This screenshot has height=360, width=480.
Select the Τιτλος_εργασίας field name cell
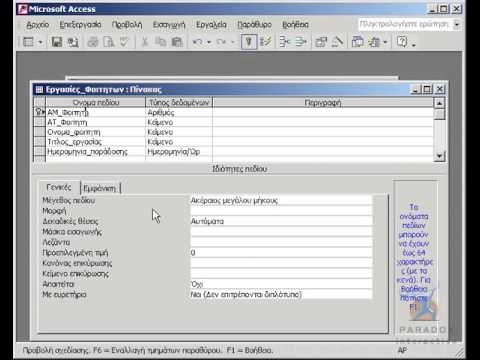[x=95, y=142]
